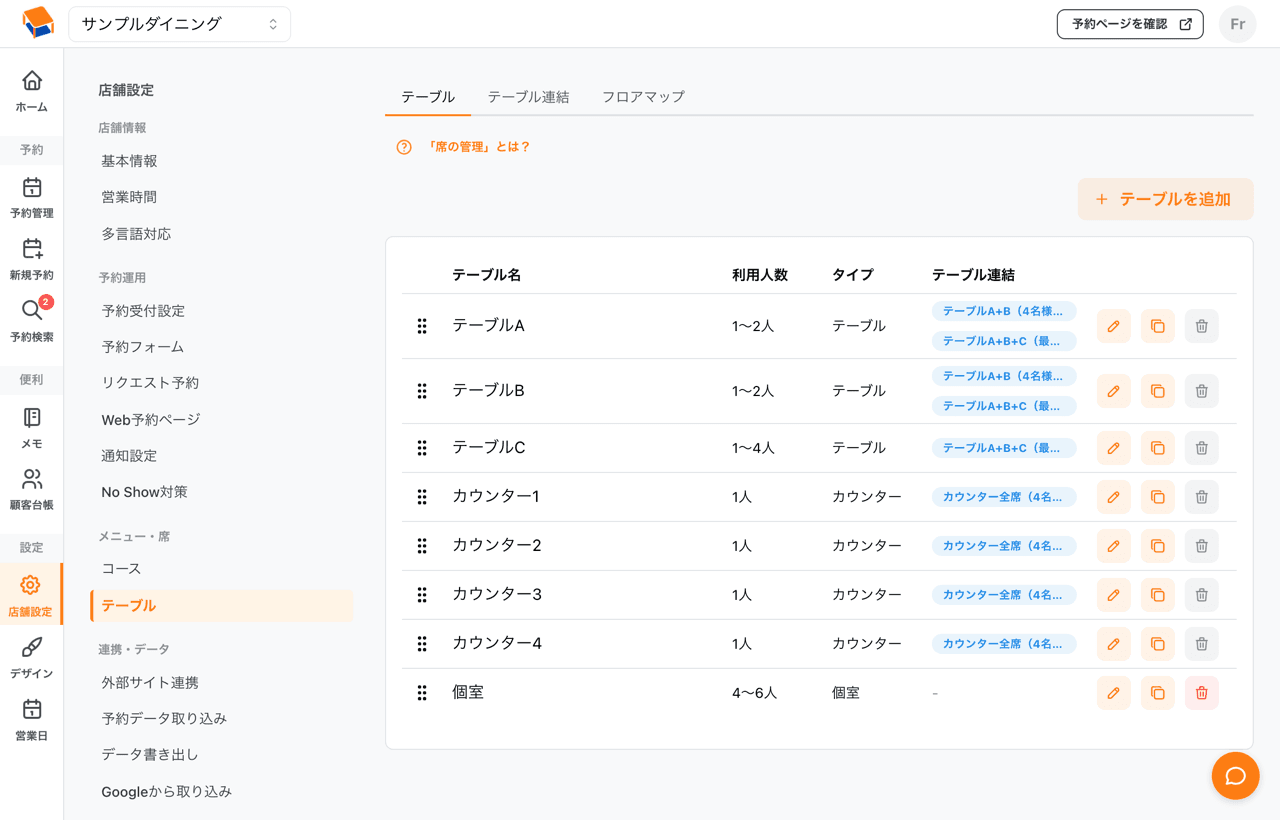Click the help icon beside 「席の管理」とは？
The height and width of the screenshot is (820, 1280).
pyautogui.click(x=404, y=147)
